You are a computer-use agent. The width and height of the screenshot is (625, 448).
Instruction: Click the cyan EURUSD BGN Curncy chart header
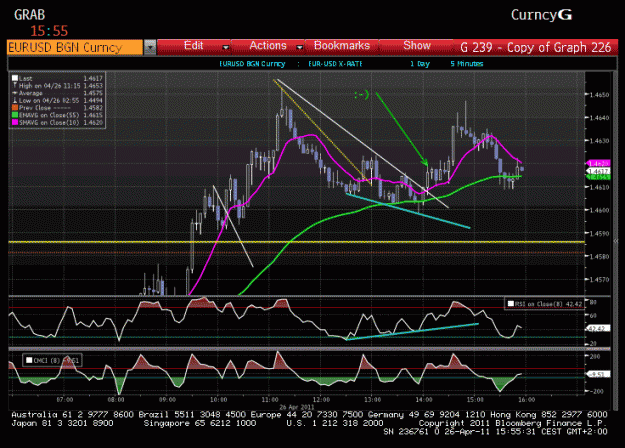pyautogui.click(x=252, y=64)
